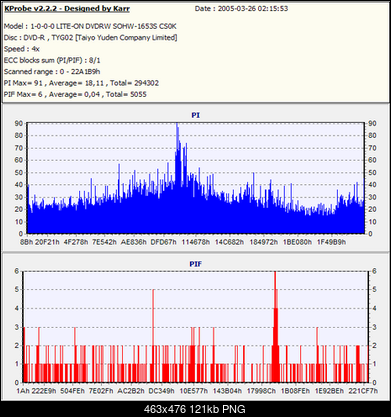Viewport: 391px width, 417px height.
Task: Click the DC349h label on PIF axis
Action: coord(161,391)
